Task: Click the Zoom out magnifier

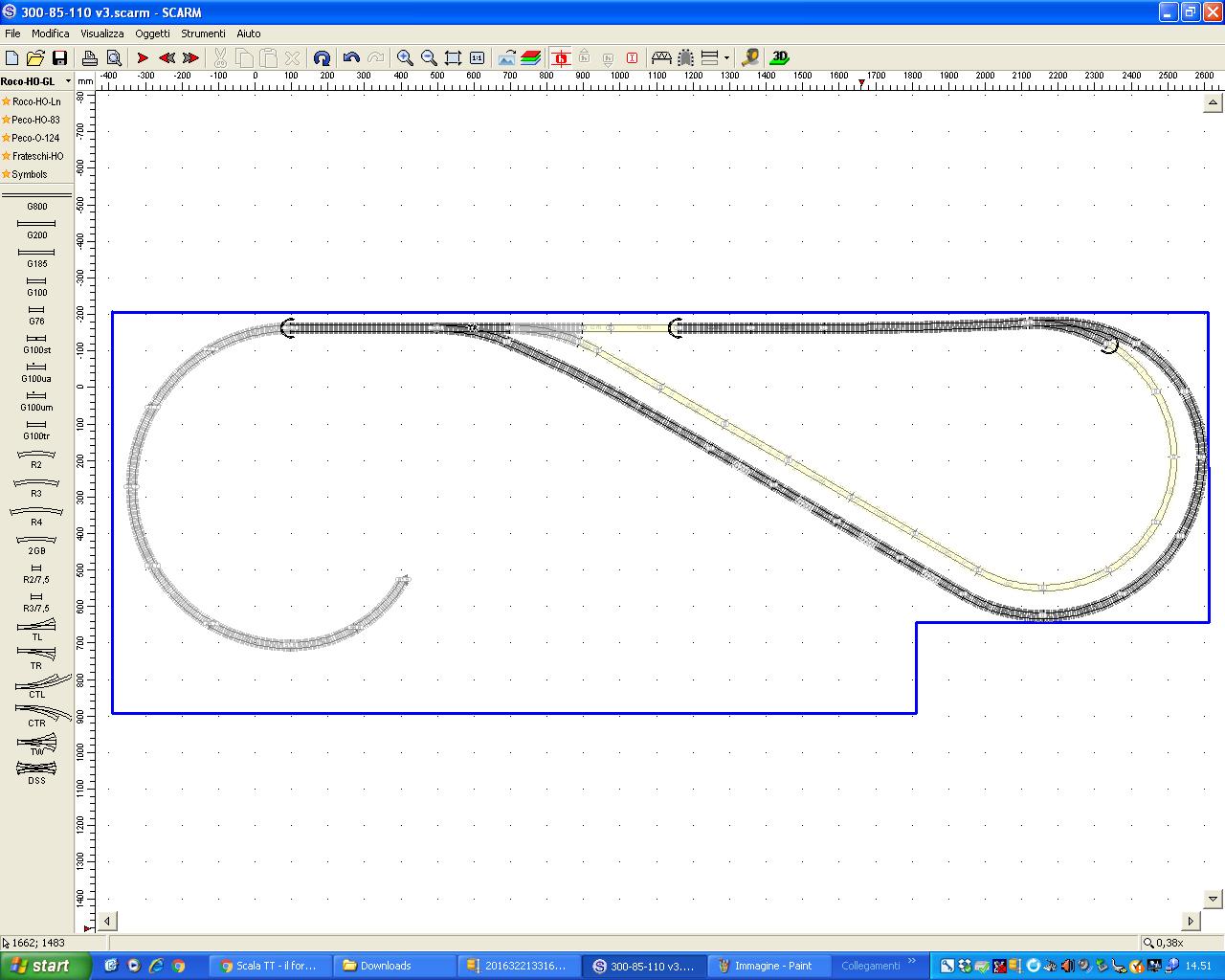Action: point(429,57)
